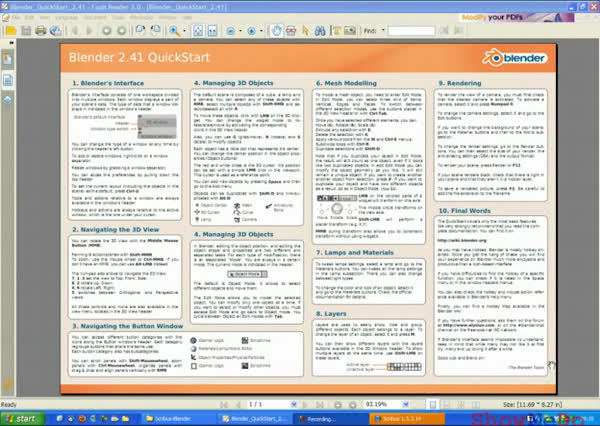This screenshot has height=426, width=600.
Task: Click inside the Find text field
Action: click(411, 31)
